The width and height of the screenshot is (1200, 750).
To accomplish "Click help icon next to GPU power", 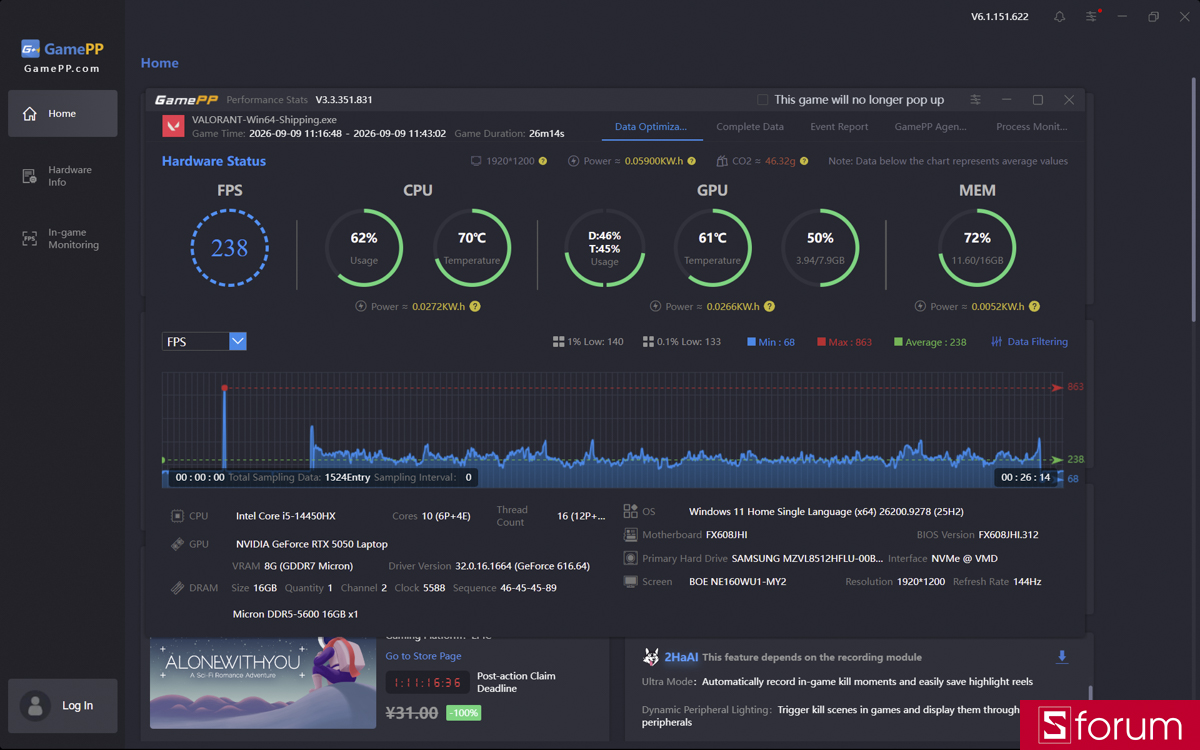I will pos(769,307).
